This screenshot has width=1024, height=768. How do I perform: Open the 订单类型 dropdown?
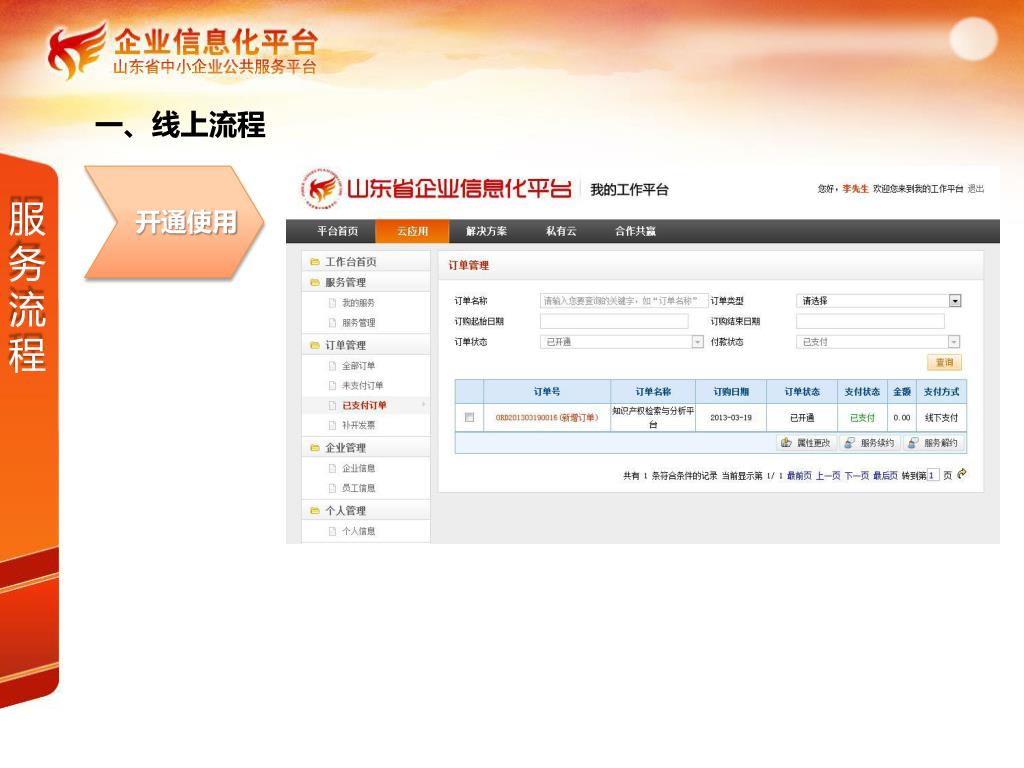[x=878, y=301]
